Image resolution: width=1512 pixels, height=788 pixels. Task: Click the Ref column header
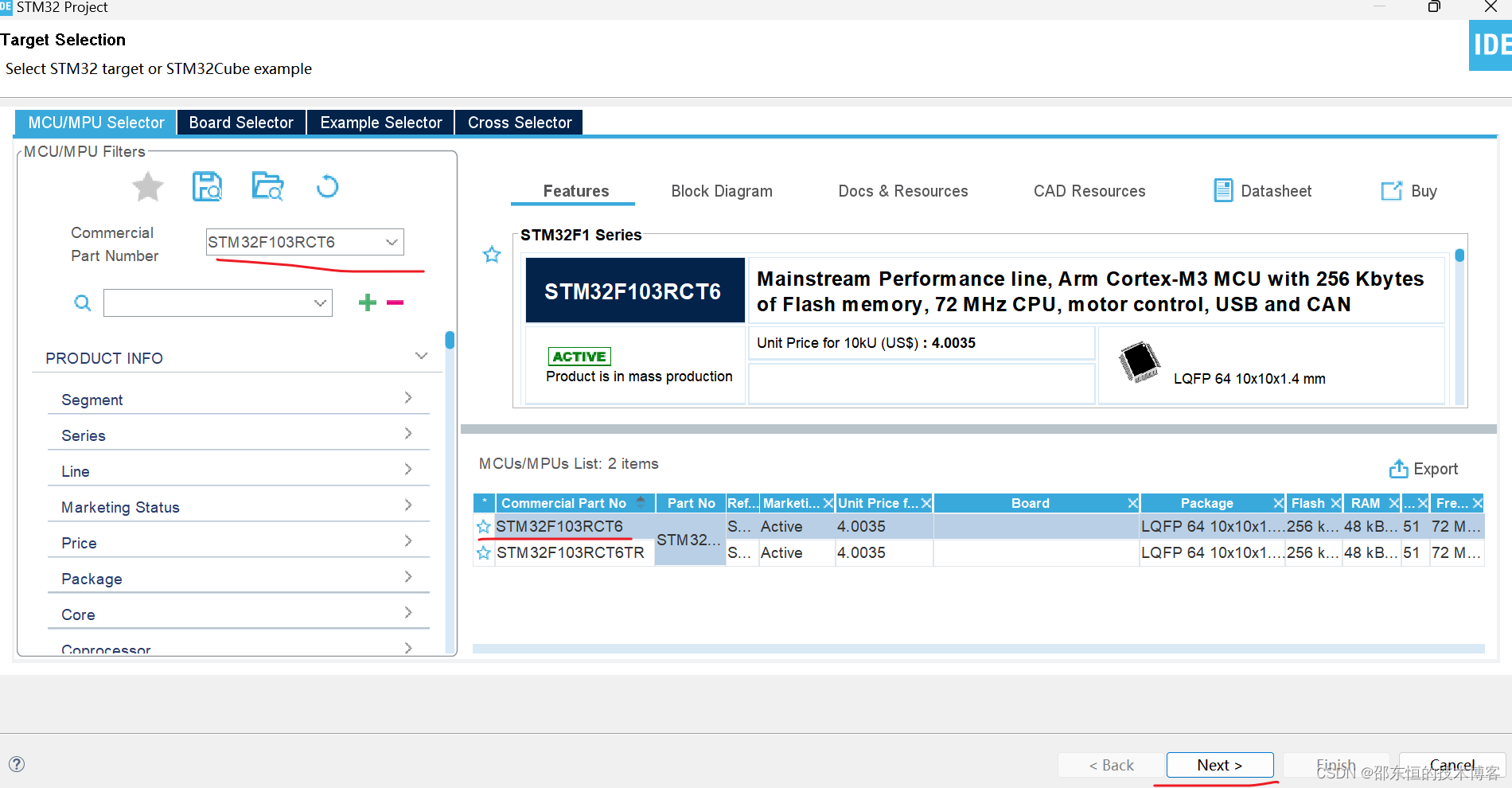(x=742, y=503)
